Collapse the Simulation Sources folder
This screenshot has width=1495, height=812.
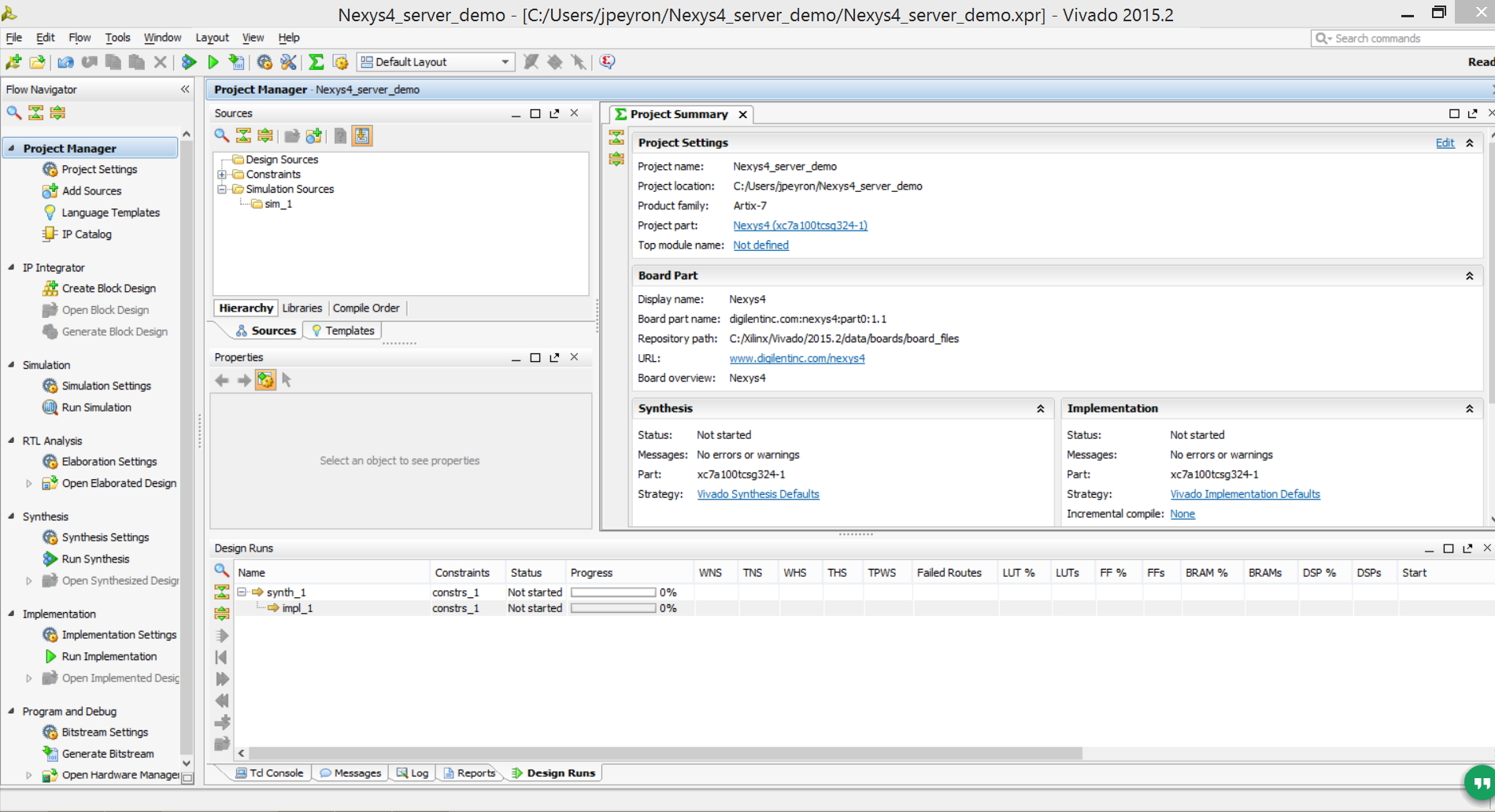222,190
